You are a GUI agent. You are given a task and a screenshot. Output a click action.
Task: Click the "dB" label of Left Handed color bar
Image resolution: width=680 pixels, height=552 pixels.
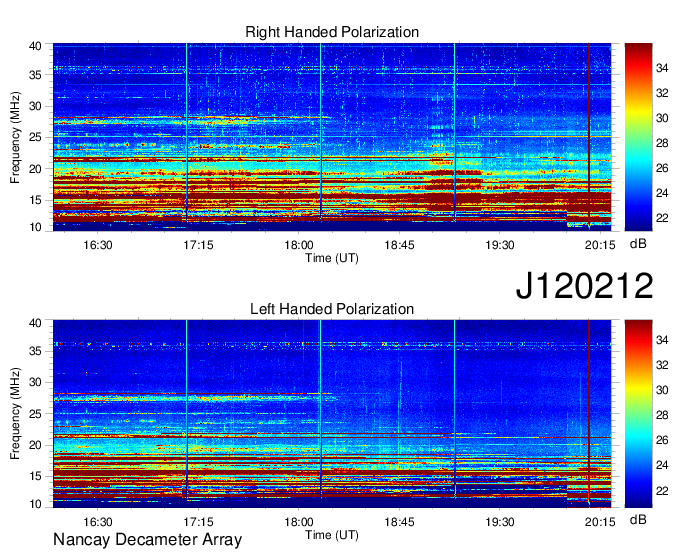click(x=638, y=519)
